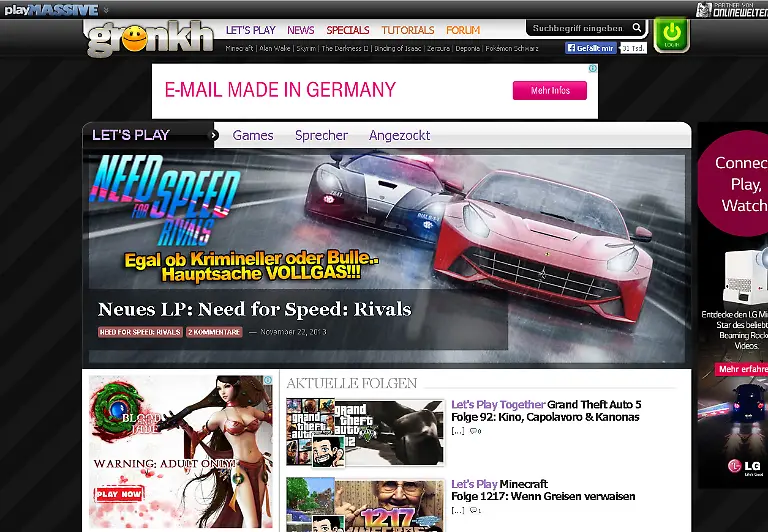Click the Mehr Infos button

pyautogui.click(x=550, y=91)
